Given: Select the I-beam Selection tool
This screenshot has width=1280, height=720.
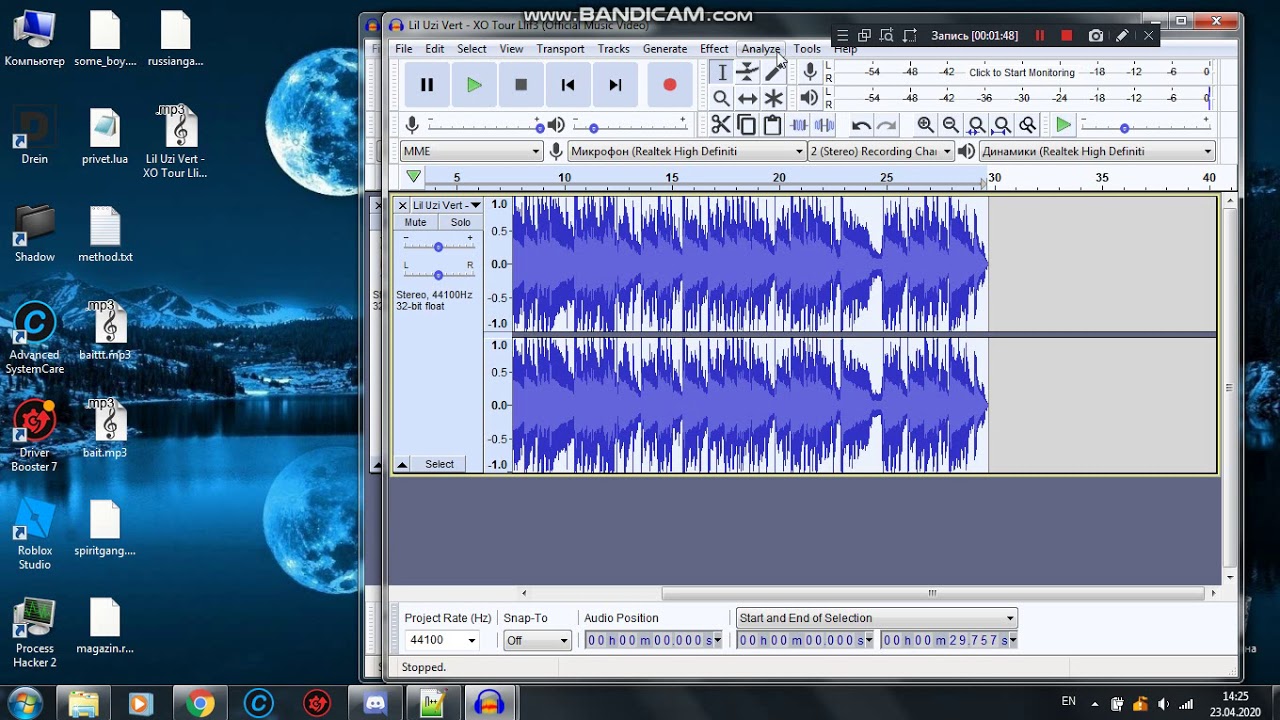Looking at the screenshot, I should pos(721,72).
